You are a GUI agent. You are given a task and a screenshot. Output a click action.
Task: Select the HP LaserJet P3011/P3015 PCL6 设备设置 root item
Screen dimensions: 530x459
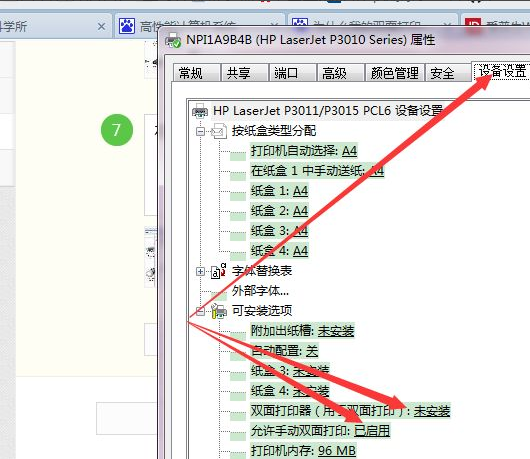[328, 111]
